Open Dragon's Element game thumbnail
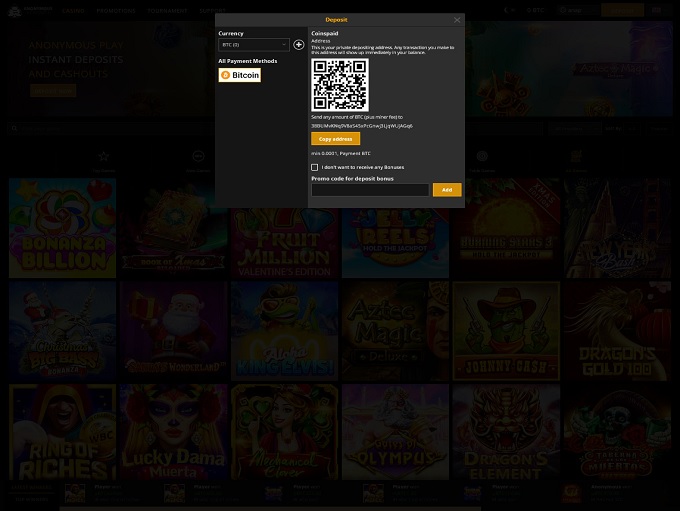This screenshot has height=511, width=680. click(507, 432)
